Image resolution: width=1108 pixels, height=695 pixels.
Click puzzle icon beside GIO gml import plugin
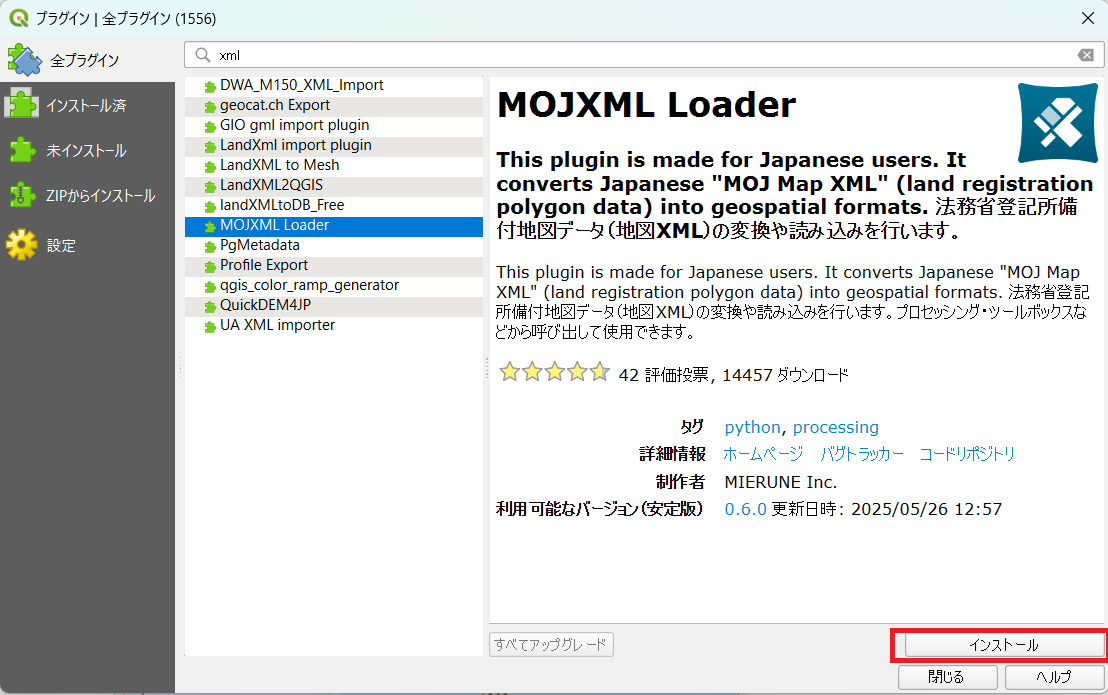[210, 126]
